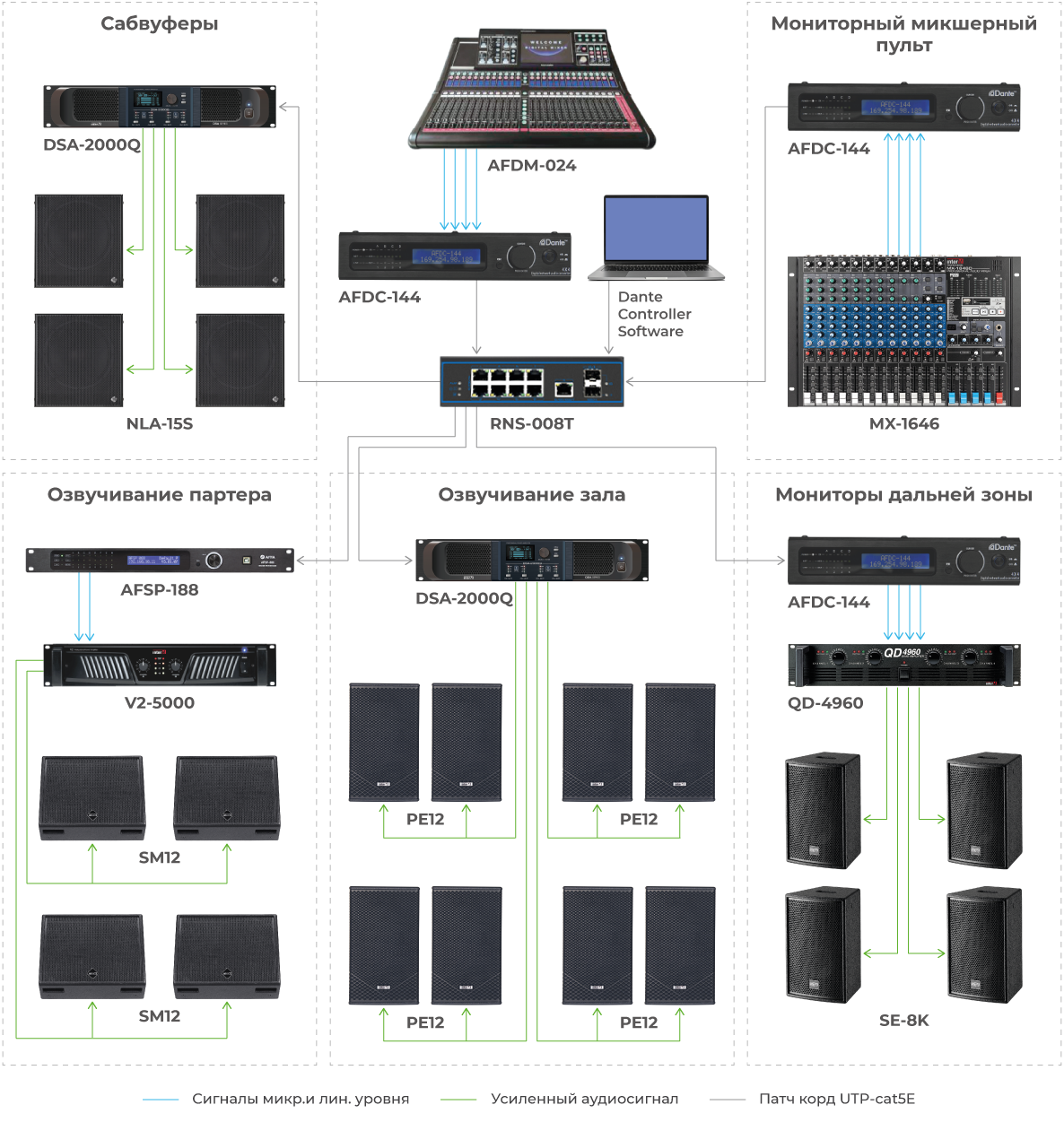The width and height of the screenshot is (1064, 1131).
Task: Select the "DSA-2000Q" label under Озвучивание зала
Action: click(x=464, y=598)
